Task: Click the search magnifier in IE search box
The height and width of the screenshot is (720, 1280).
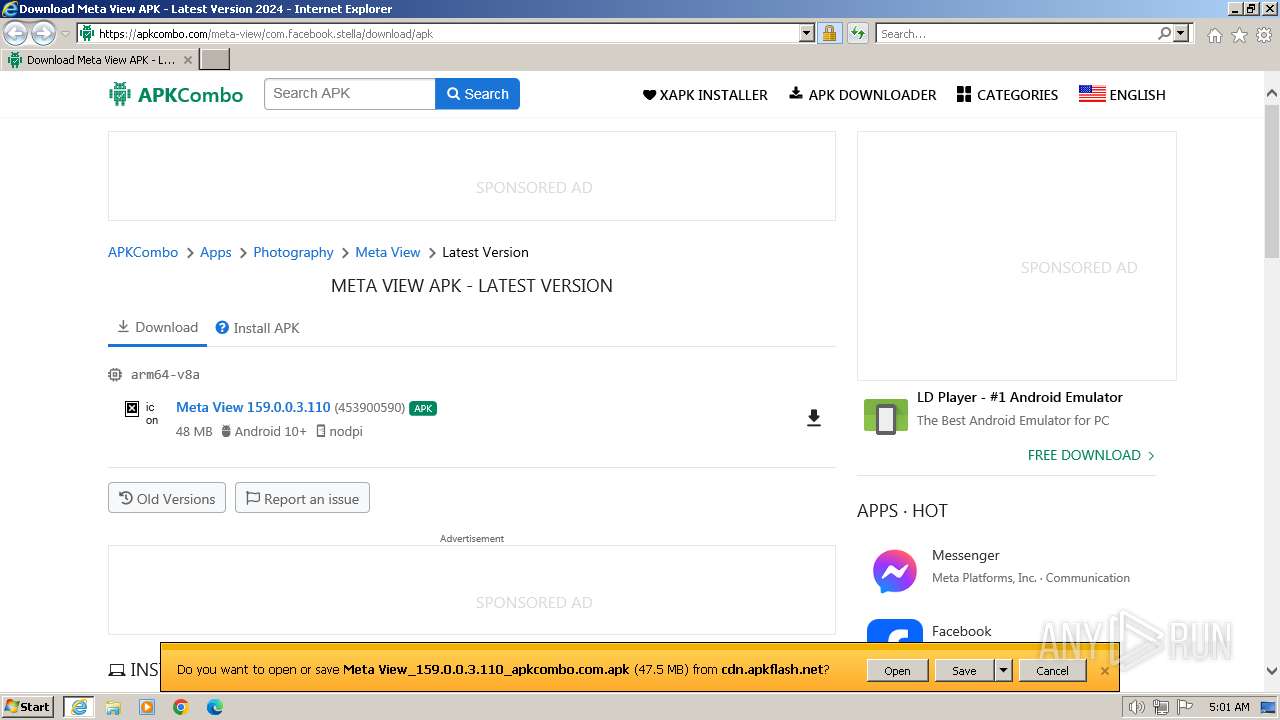Action: click(x=1164, y=34)
